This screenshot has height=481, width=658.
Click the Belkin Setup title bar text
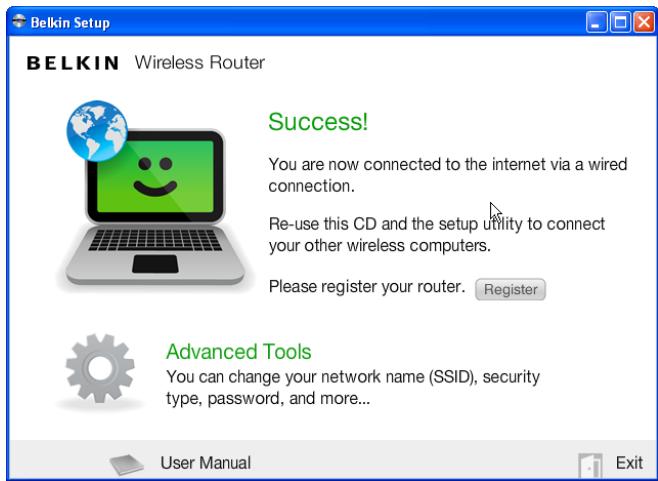point(70,22)
